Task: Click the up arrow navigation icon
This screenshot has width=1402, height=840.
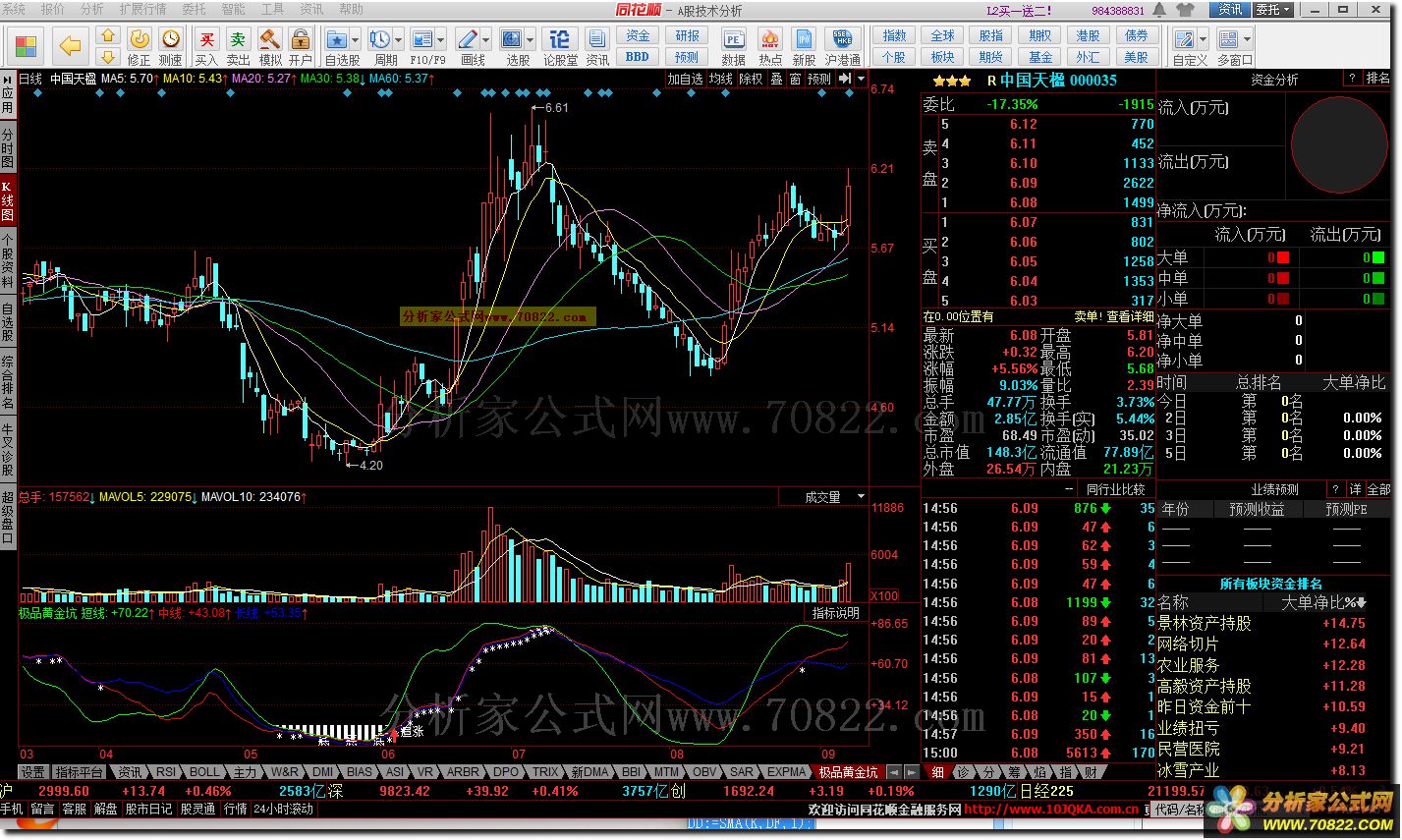Action: pos(108,34)
